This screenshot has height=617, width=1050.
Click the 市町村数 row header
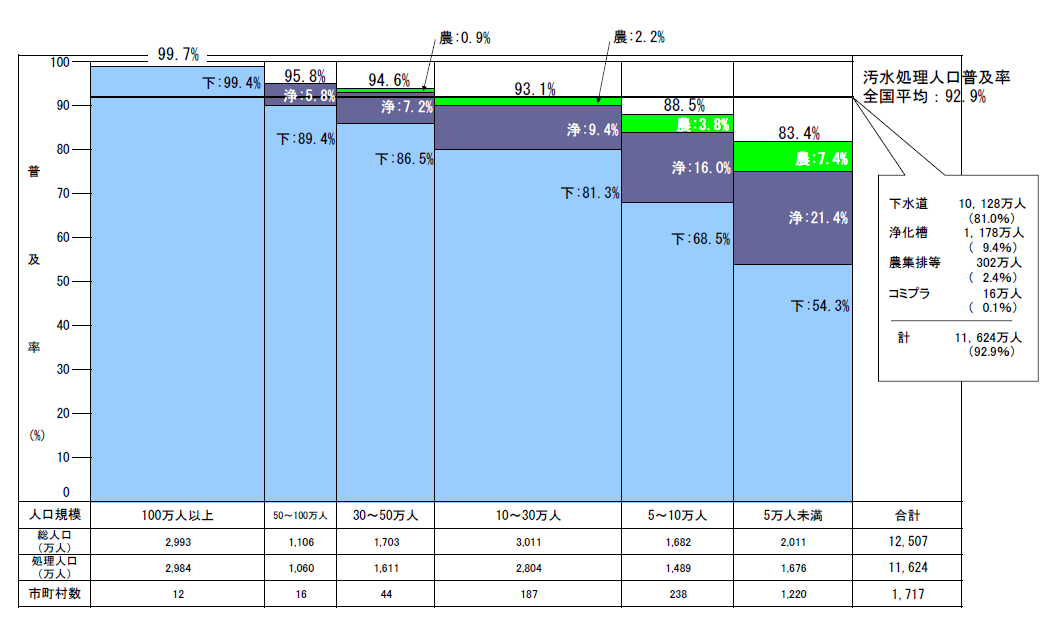pyautogui.click(x=55, y=594)
